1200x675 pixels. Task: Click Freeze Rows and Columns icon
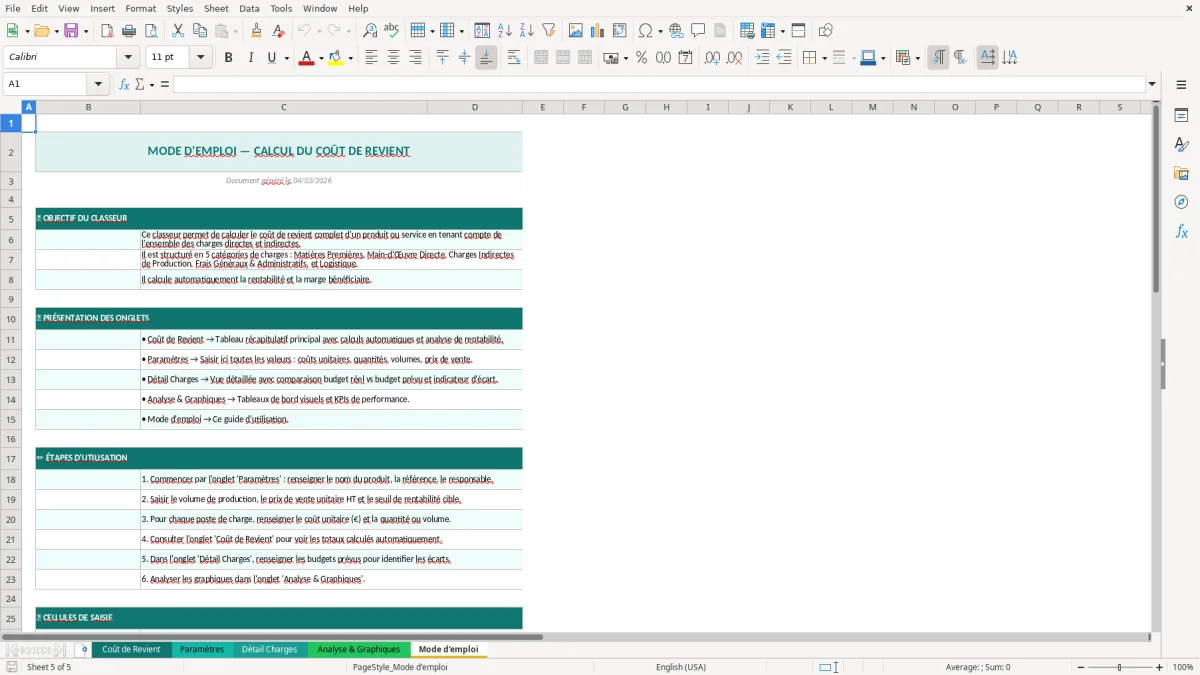tap(768, 31)
